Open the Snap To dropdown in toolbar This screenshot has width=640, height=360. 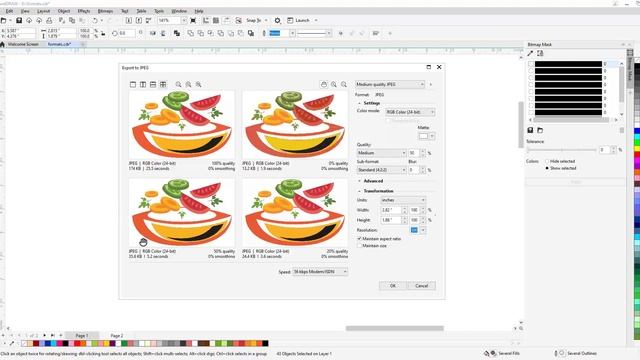pos(266,20)
